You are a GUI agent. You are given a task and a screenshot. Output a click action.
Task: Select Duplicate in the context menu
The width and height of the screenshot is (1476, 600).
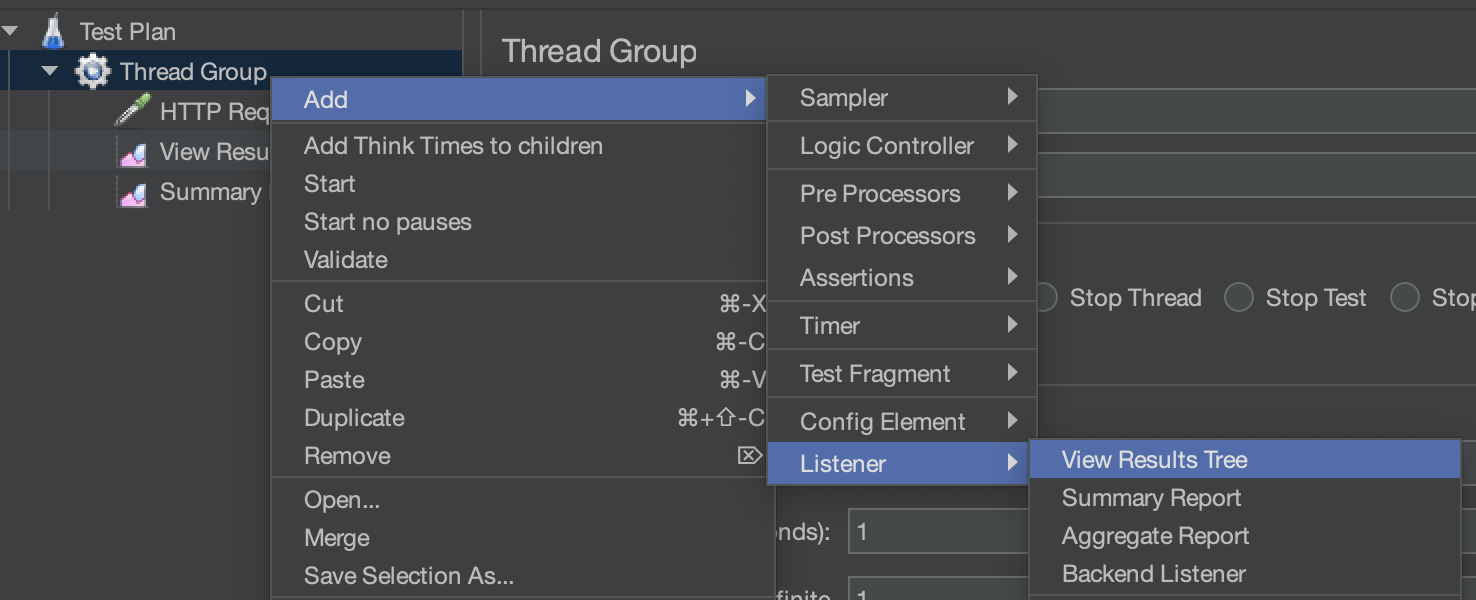pyautogui.click(x=354, y=418)
